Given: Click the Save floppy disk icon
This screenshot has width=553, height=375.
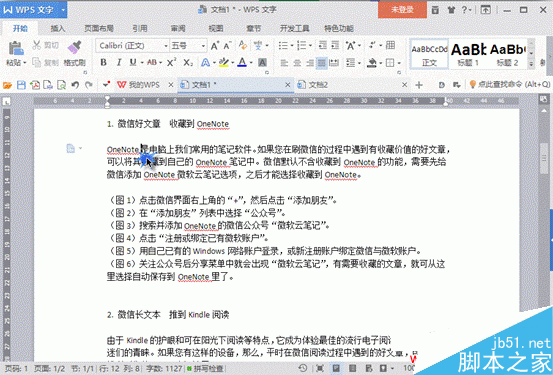Looking at the screenshot, I should [21, 85].
